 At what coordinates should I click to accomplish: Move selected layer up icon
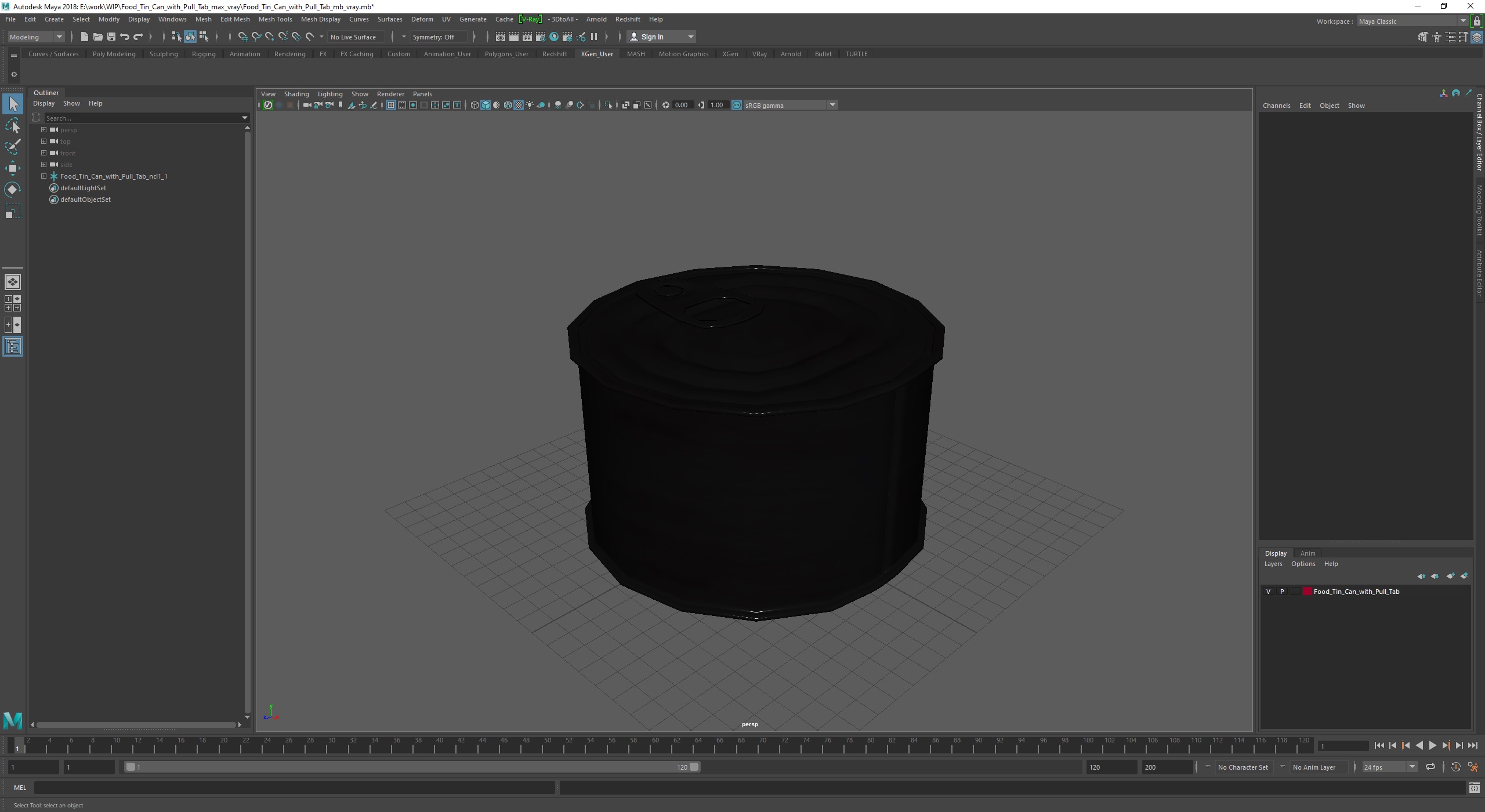[x=1421, y=576]
